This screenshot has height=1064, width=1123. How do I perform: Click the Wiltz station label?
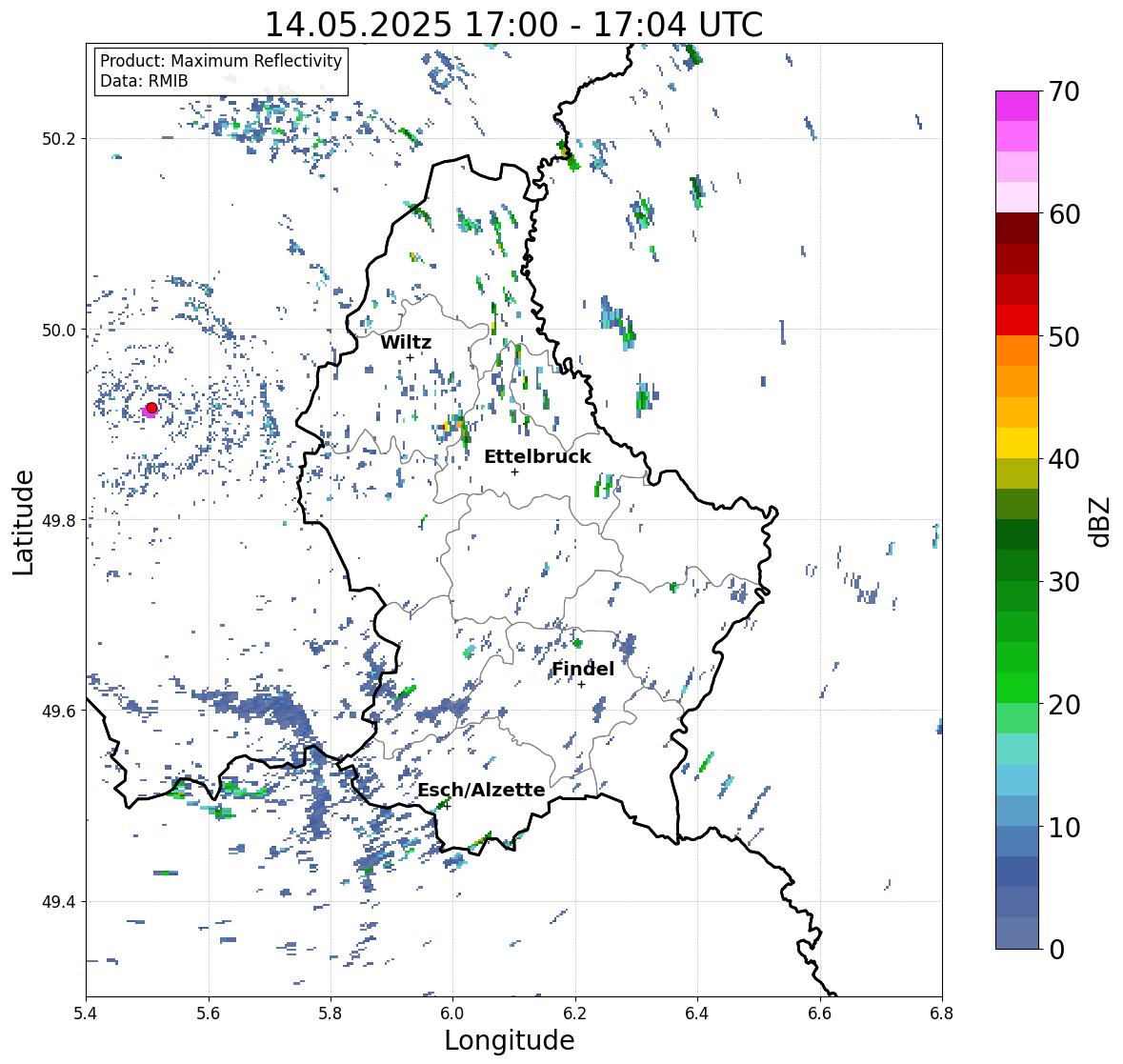coord(406,342)
